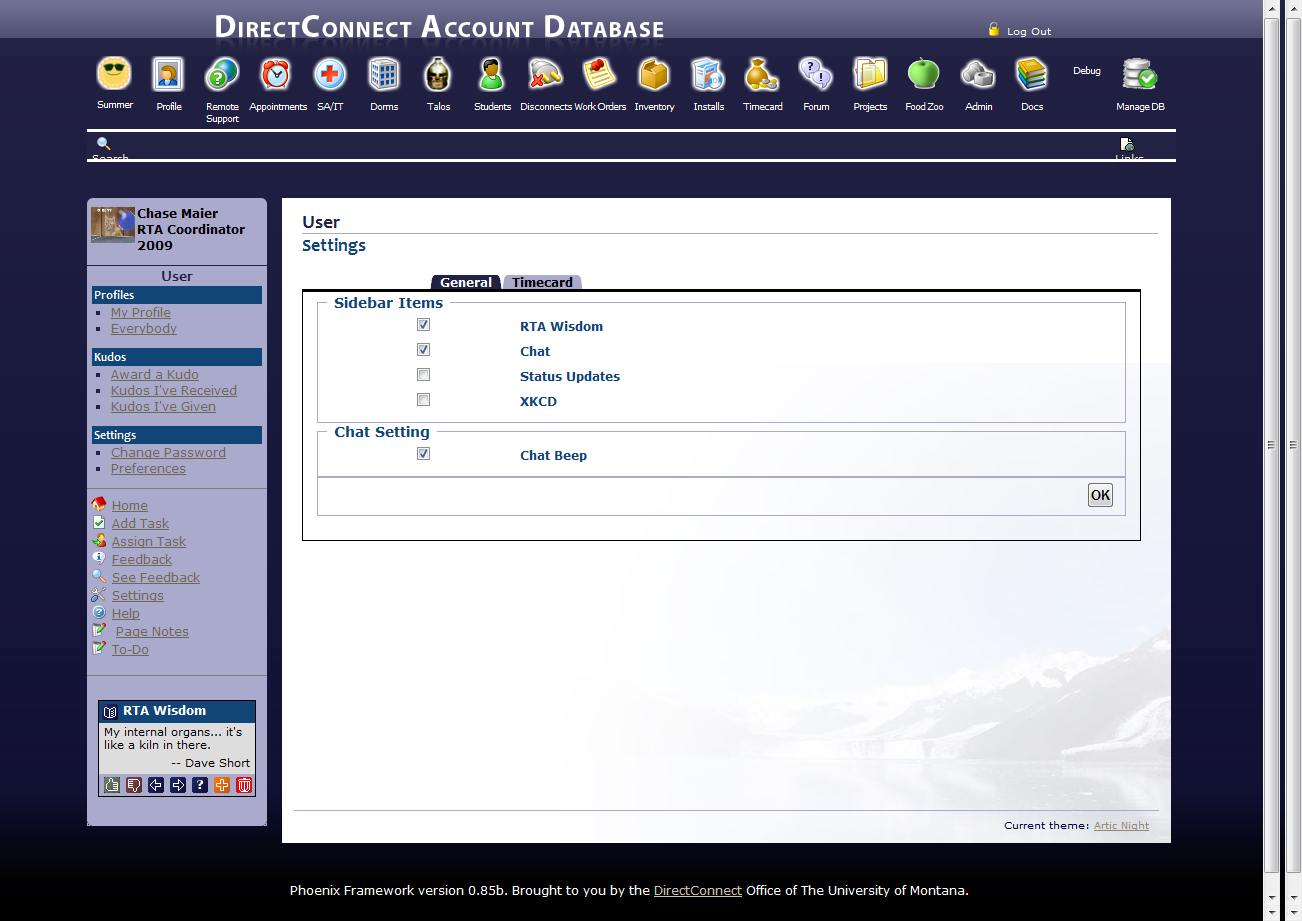Click Debug in the top toolbar
Image resolution: width=1302 pixels, height=921 pixels.
pos(1087,71)
